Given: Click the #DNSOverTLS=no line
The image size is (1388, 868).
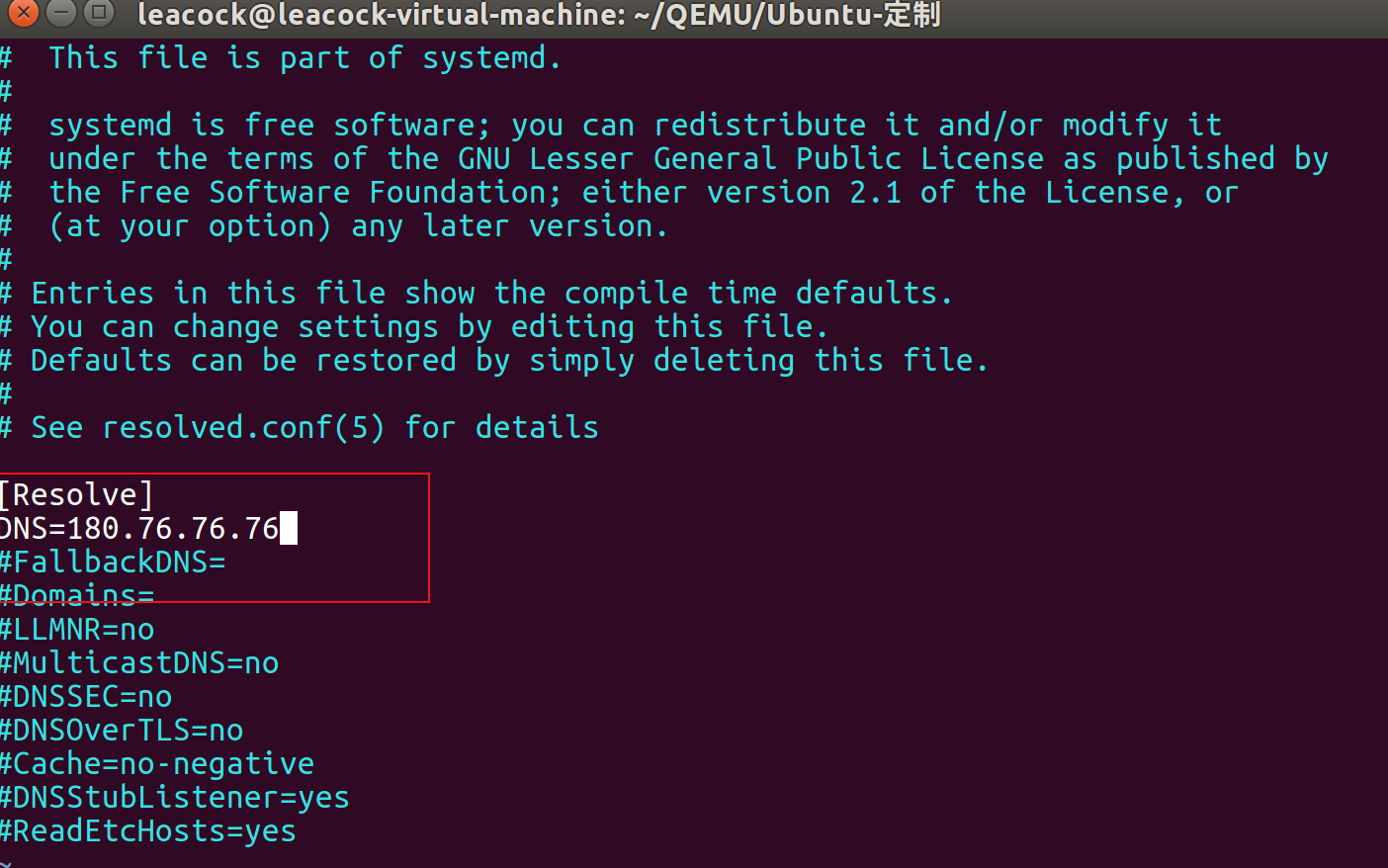Looking at the screenshot, I should click(x=121, y=730).
